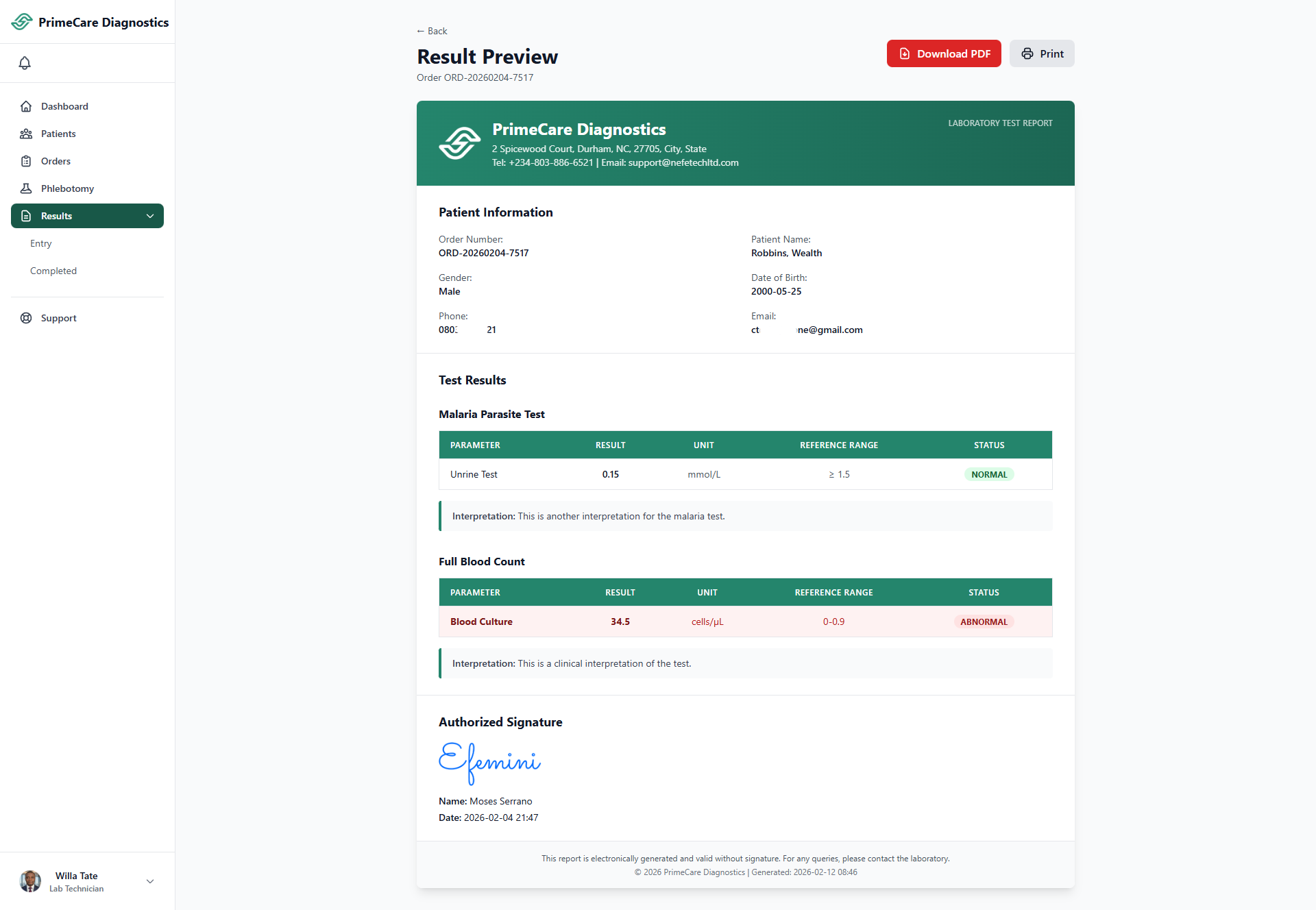Click the Support lifebuoy icon

click(26, 318)
